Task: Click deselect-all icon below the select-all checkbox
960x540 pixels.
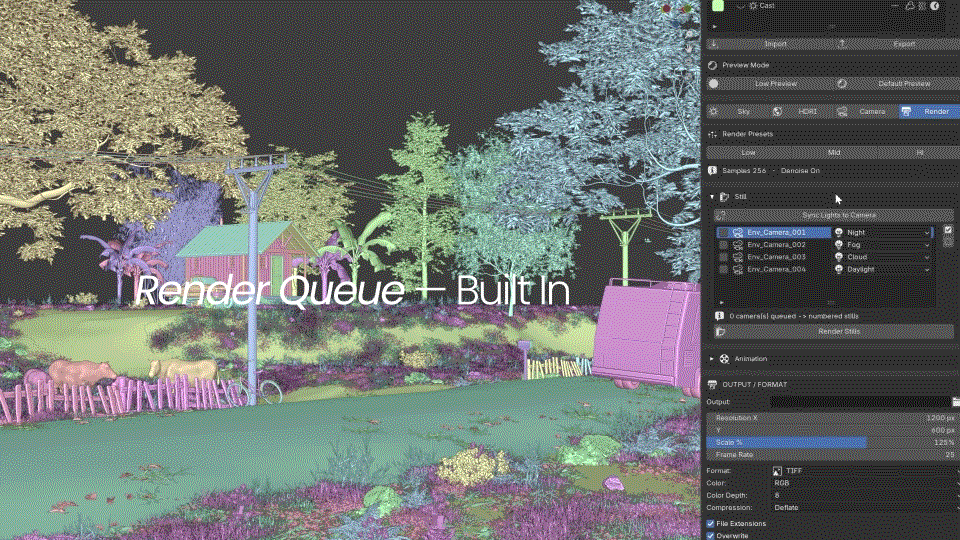Action: coord(948,242)
